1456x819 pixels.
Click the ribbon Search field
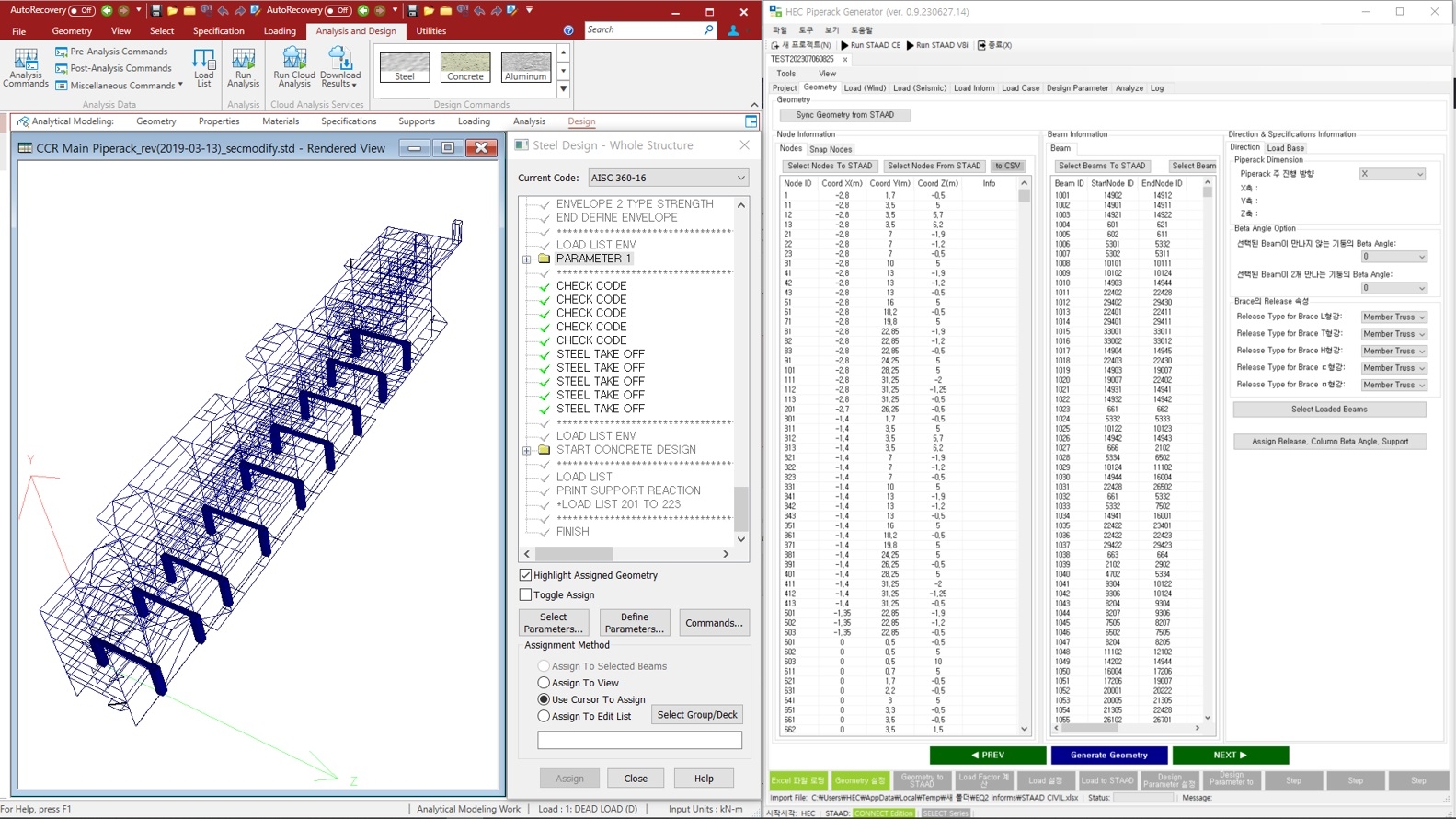[x=644, y=30]
